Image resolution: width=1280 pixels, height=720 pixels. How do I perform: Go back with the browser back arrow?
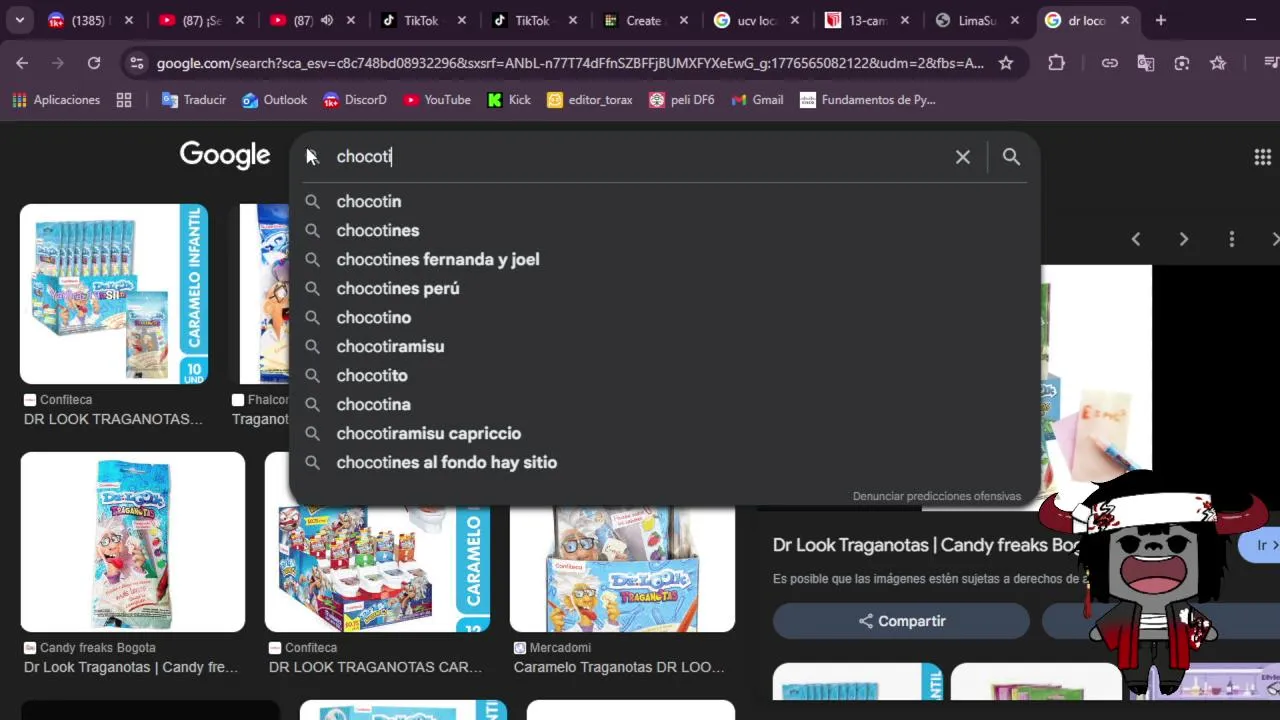tap(22, 63)
